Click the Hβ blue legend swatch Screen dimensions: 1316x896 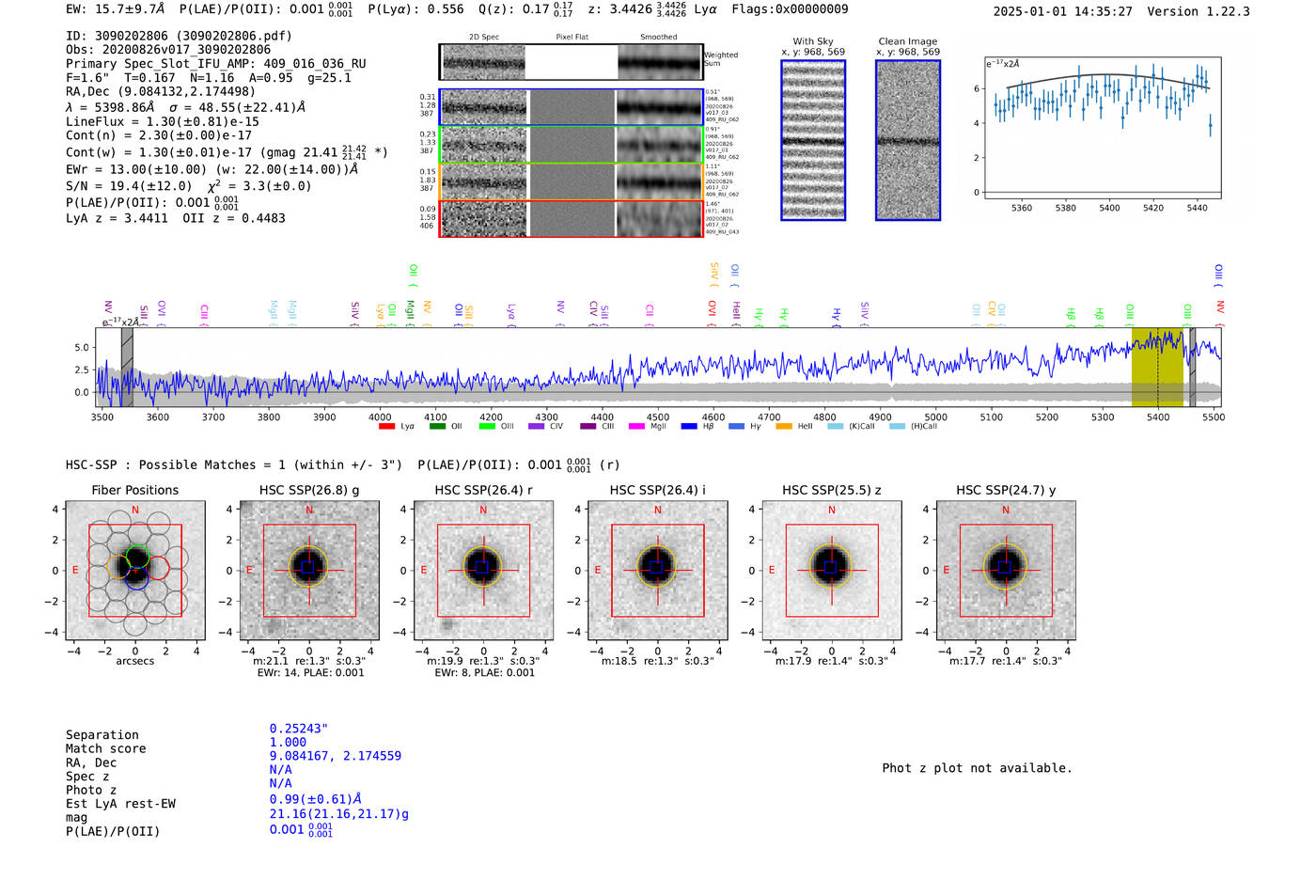689,427
